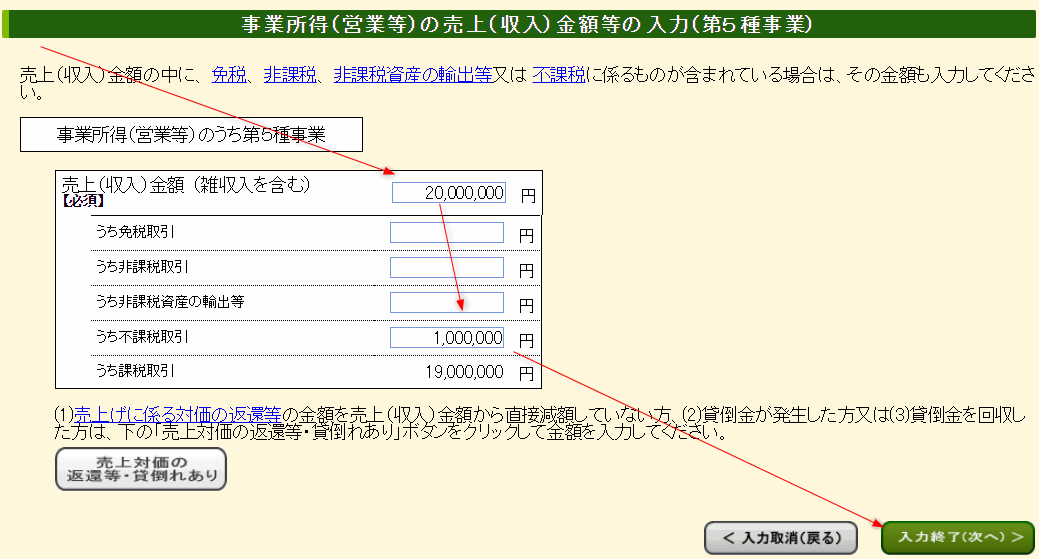
Task: Follow the 非課税資産の輸出等 link in the intro text
Action: pyautogui.click(x=412, y=75)
